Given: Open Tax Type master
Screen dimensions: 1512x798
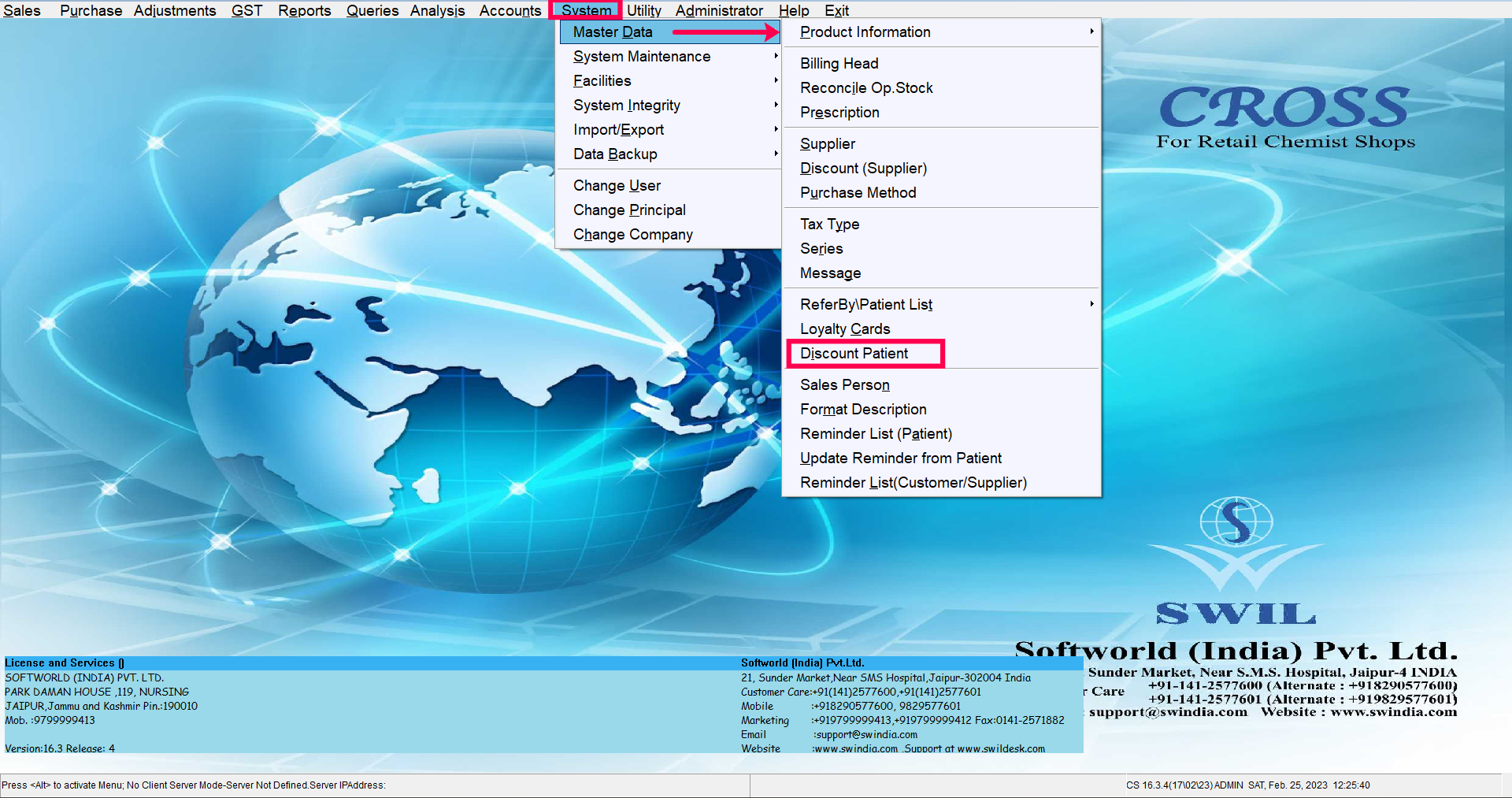Looking at the screenshot, I should (942, 225).
